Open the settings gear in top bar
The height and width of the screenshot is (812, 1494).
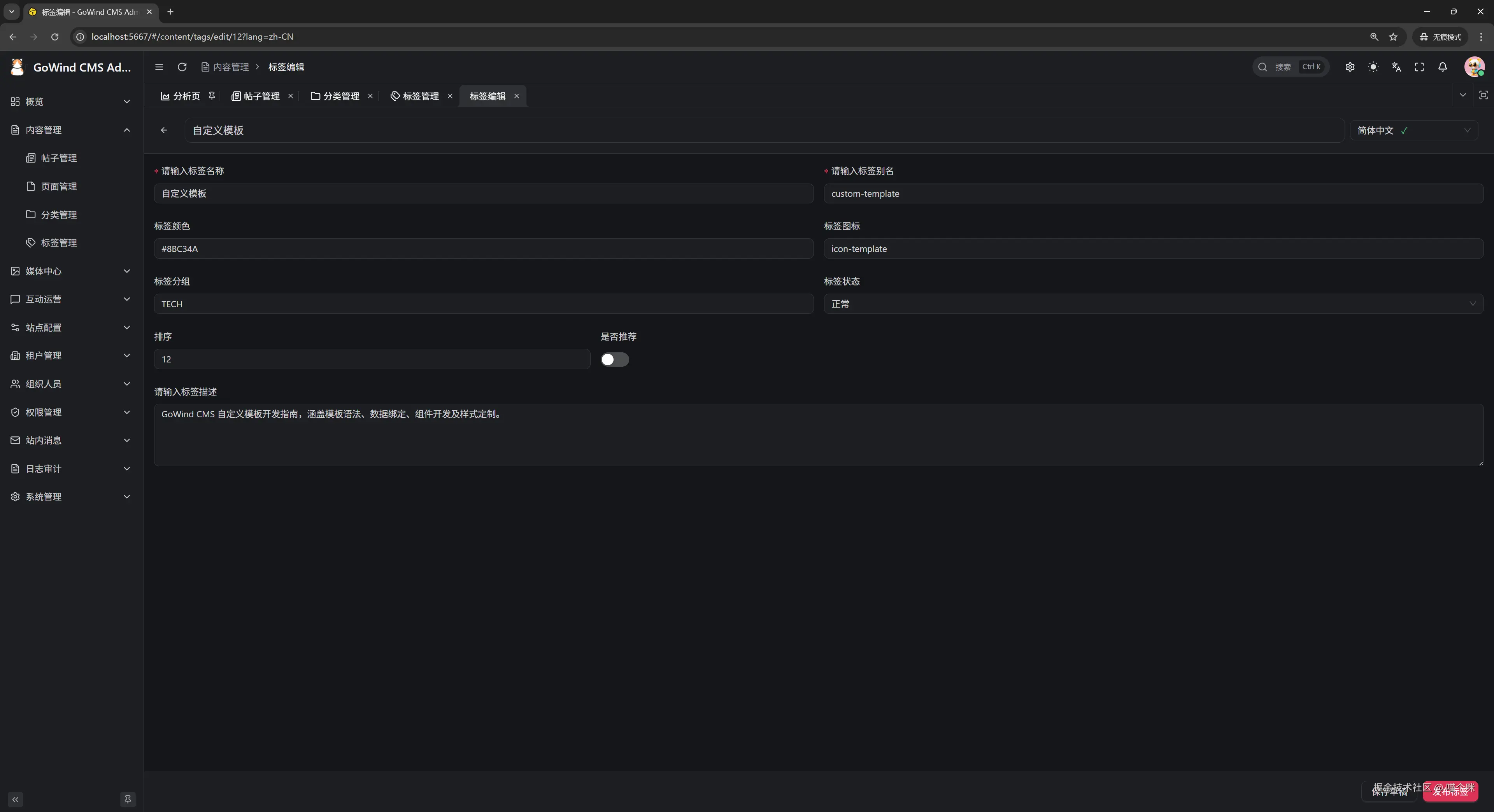1350,67
